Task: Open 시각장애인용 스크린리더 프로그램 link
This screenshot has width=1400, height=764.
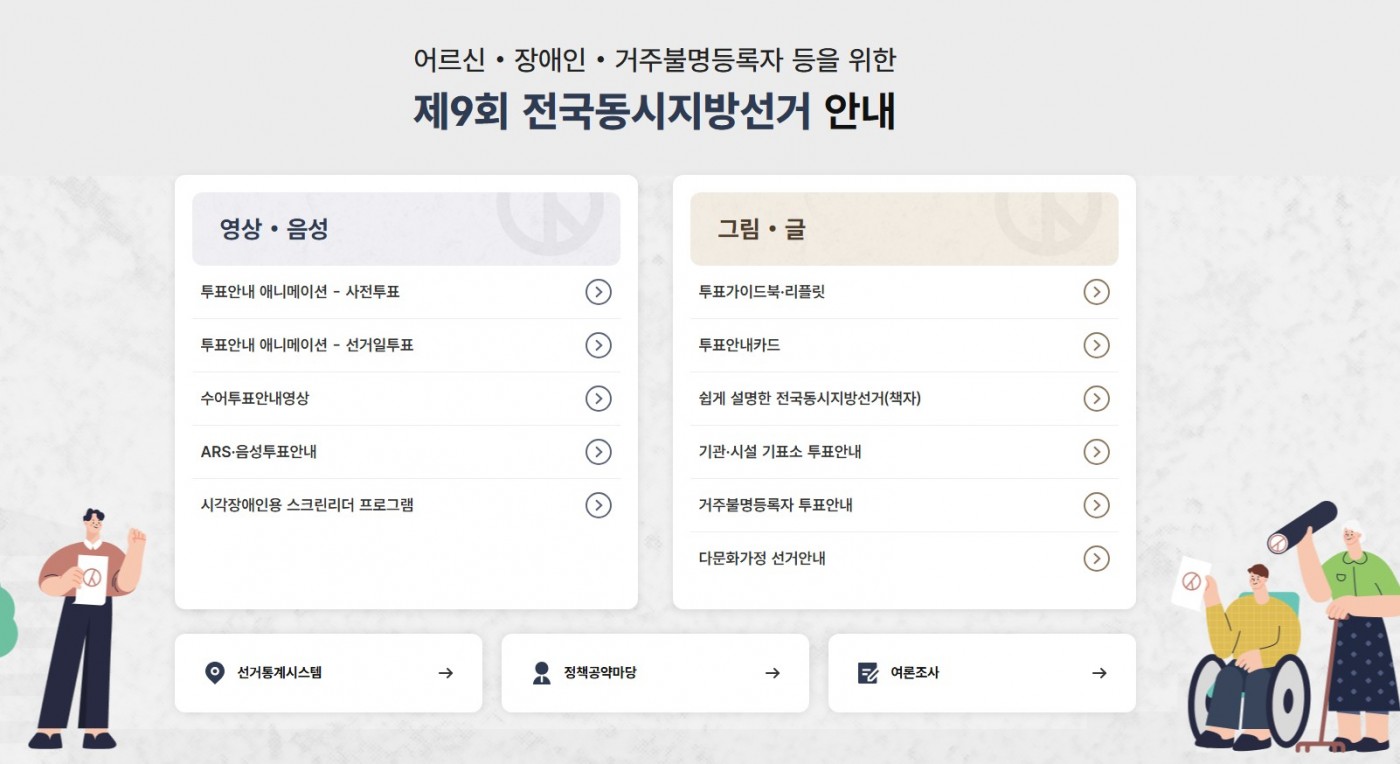Action: tap(406, 505)
